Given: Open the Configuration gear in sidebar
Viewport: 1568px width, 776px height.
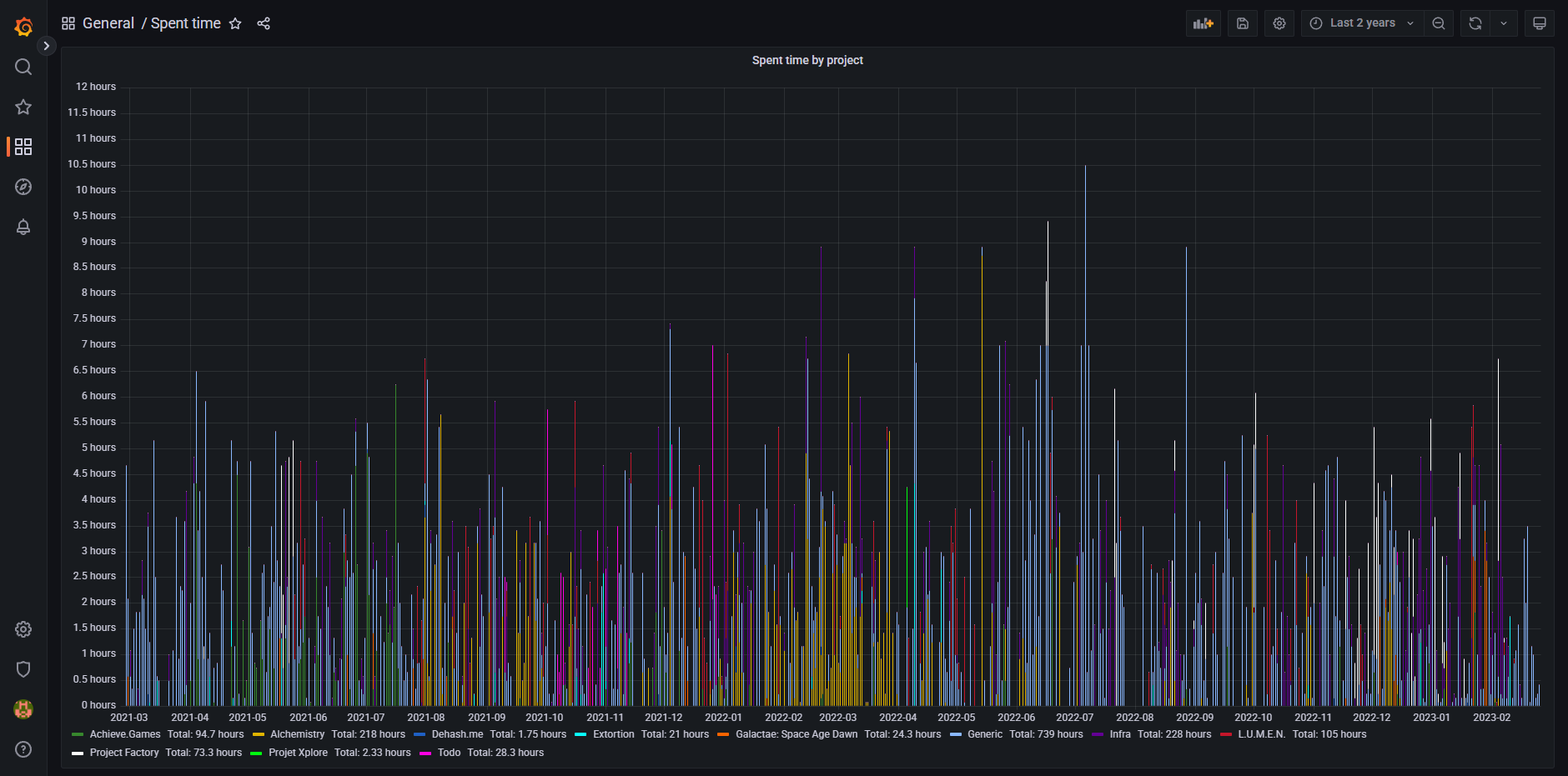Looking at the screenshot, I should tap(23, 629).
